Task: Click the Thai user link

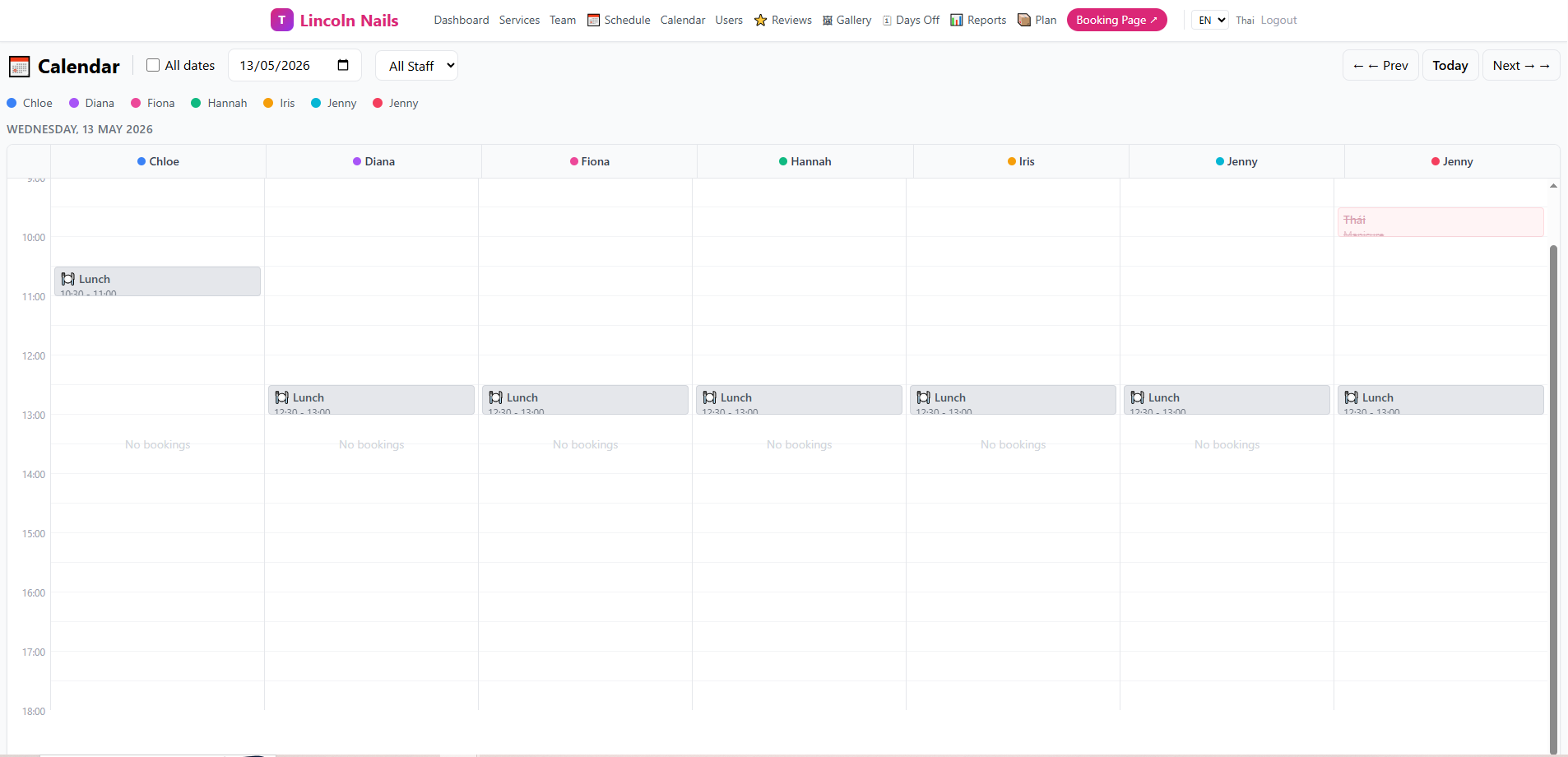Action: [1245, 20]
